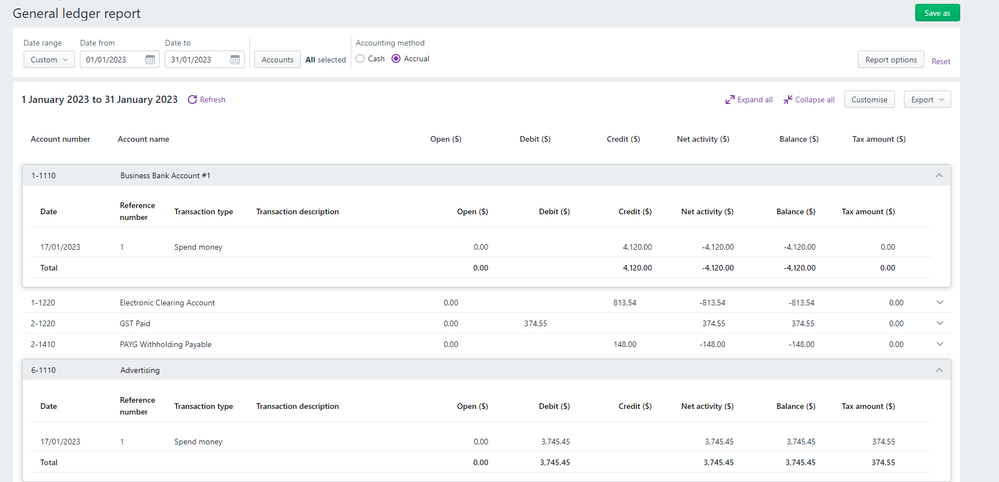Collapse the Business Bank Account #1 section
Screen dimensions: 999x482
tap(938, 175)
